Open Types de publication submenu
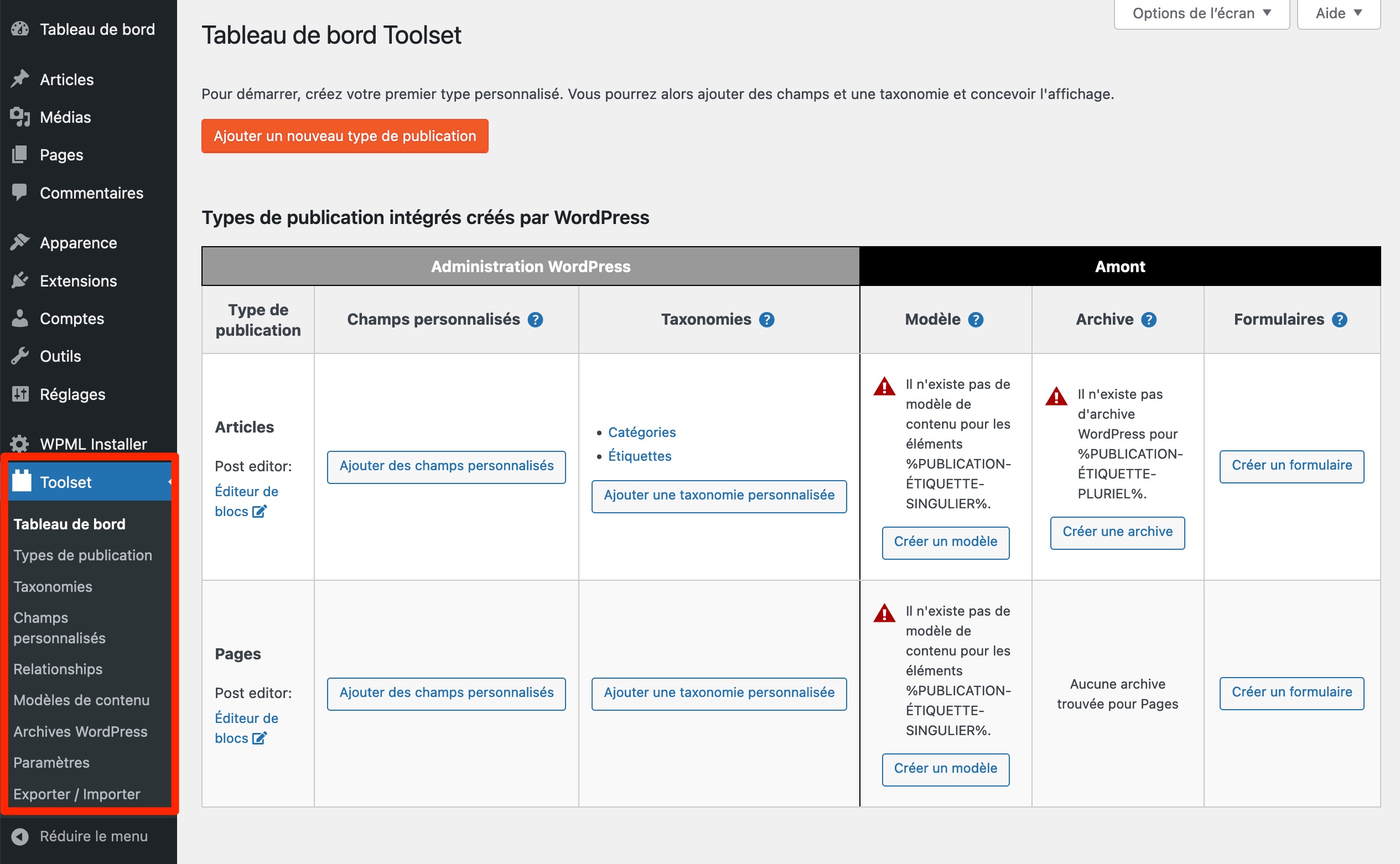 pos(83,555)
